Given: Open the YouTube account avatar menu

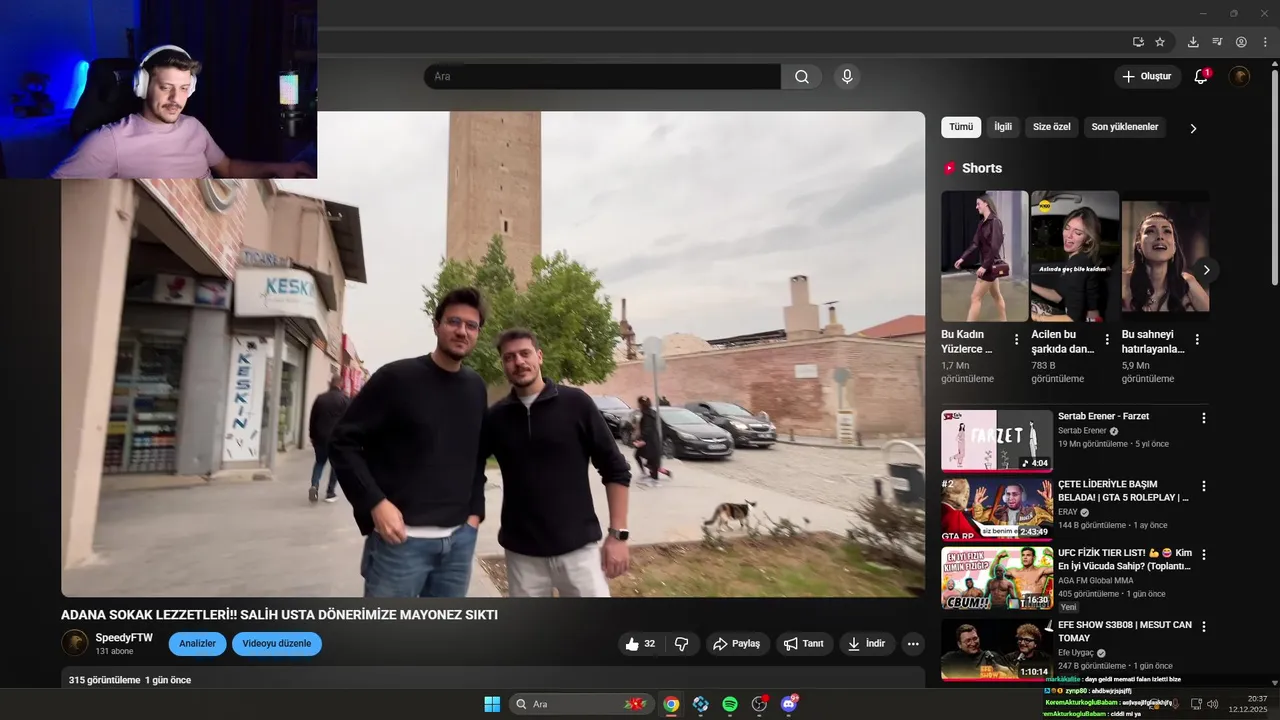Looking at the screenshot, I should click(x=1239, y=77).
